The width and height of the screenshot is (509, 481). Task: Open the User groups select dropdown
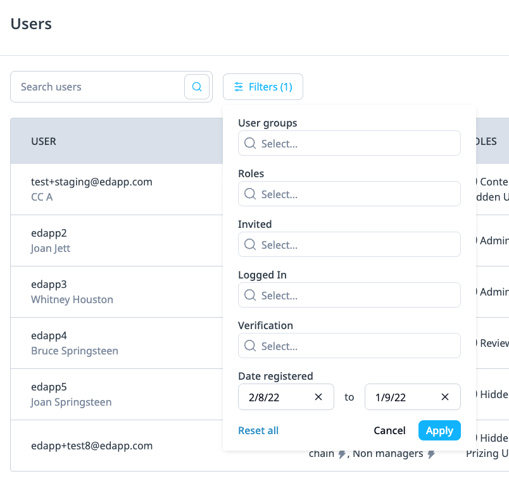pyautogui.click(x=349, y=143)
